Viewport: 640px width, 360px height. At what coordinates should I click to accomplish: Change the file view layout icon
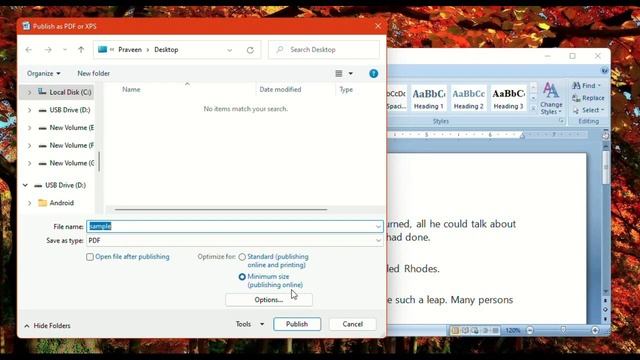click(x=339, y=73)
